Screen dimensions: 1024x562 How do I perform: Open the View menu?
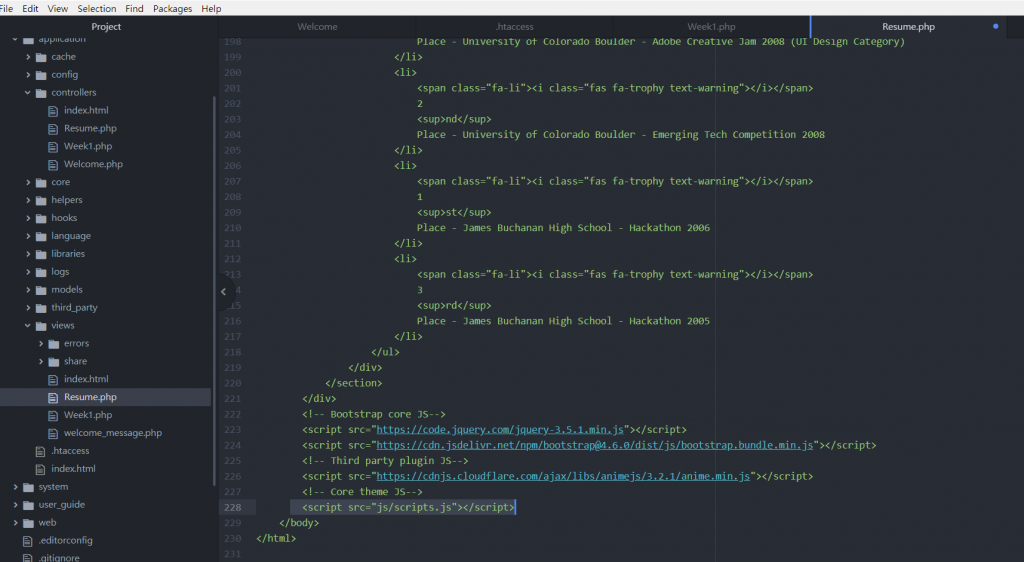tap(57, 8)
